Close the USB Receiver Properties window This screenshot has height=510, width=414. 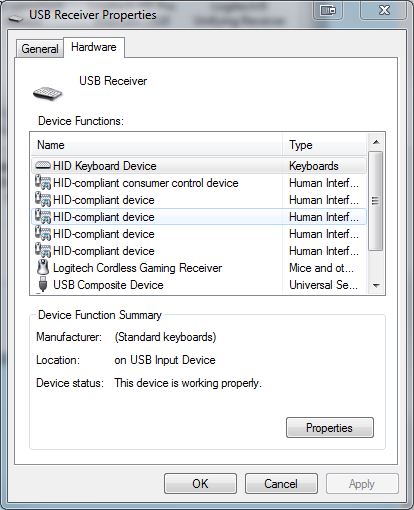[x=384, y=11]
